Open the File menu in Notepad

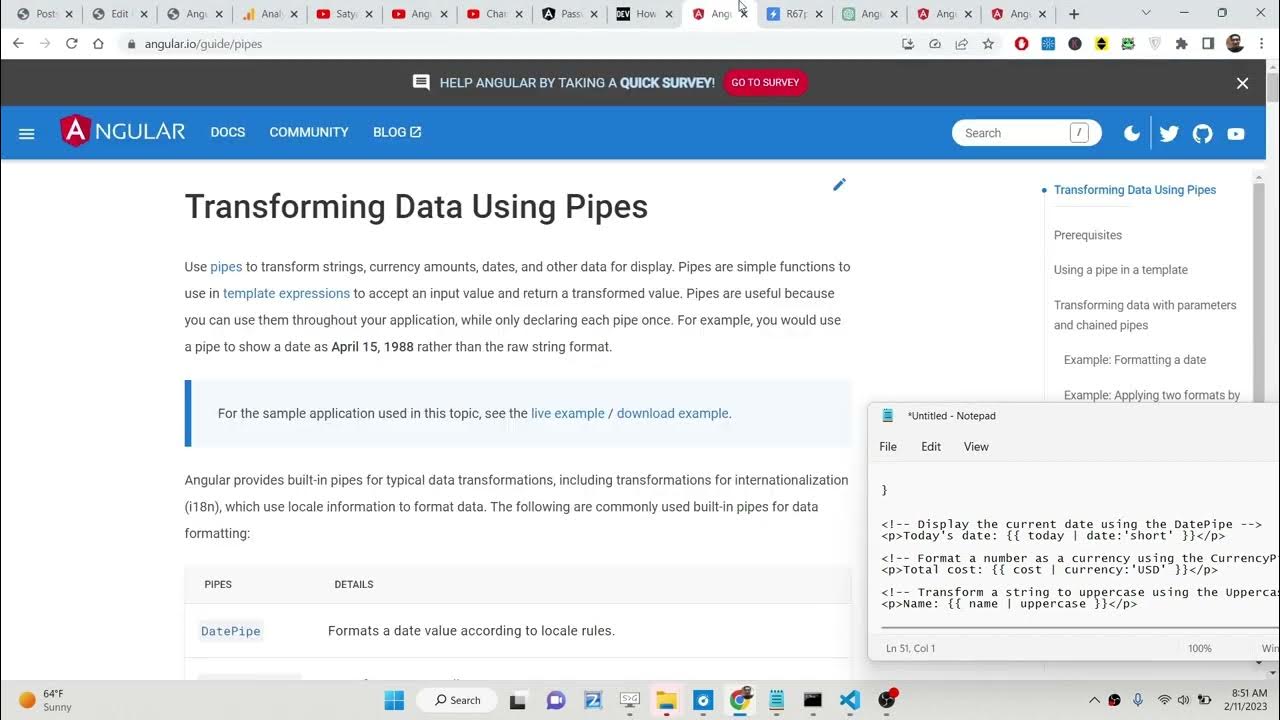(888, 447)
